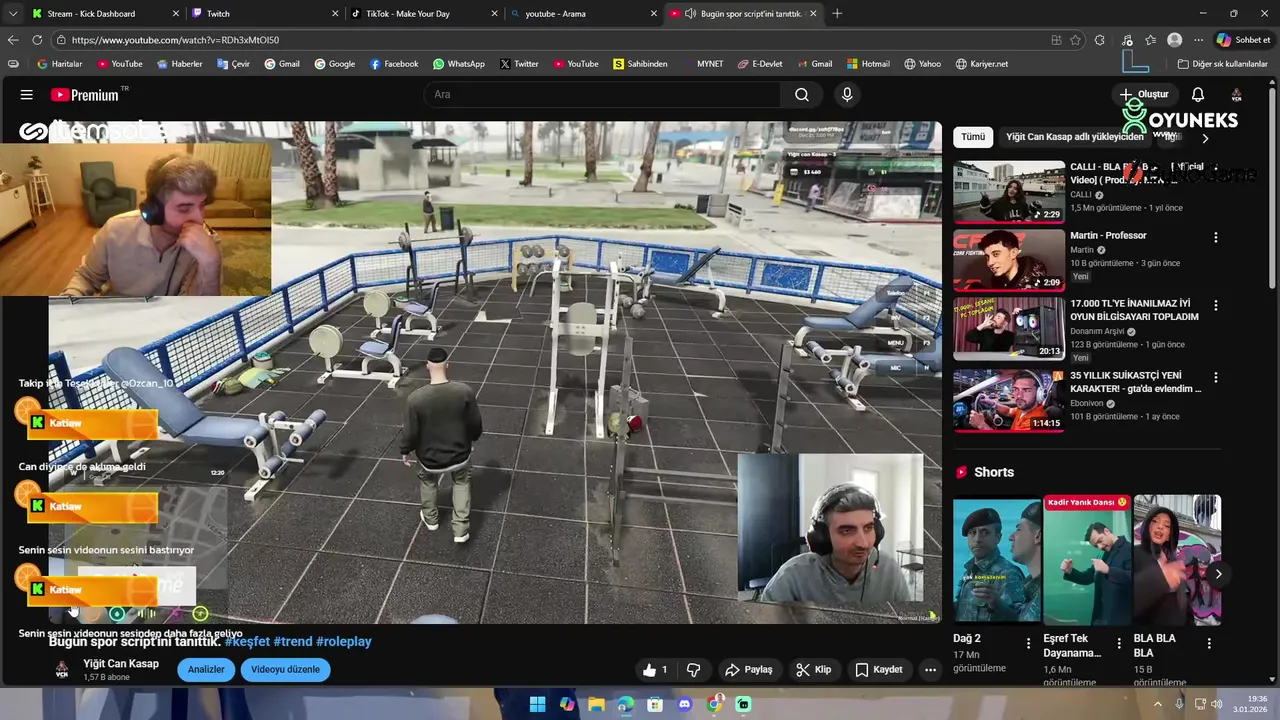The height and width of the screenshot is (720, 1280).
Task: Open Diğer sık kullanılanlar bookmarks folder
Action: point(1223,64)
